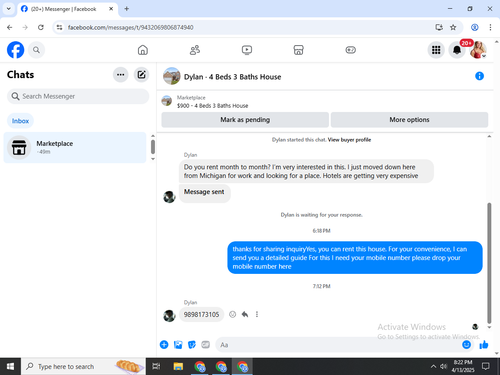500x375 pixels.
Task: Open the volume control in system tray
Action: pyautogui.click(x=443, y=366)
